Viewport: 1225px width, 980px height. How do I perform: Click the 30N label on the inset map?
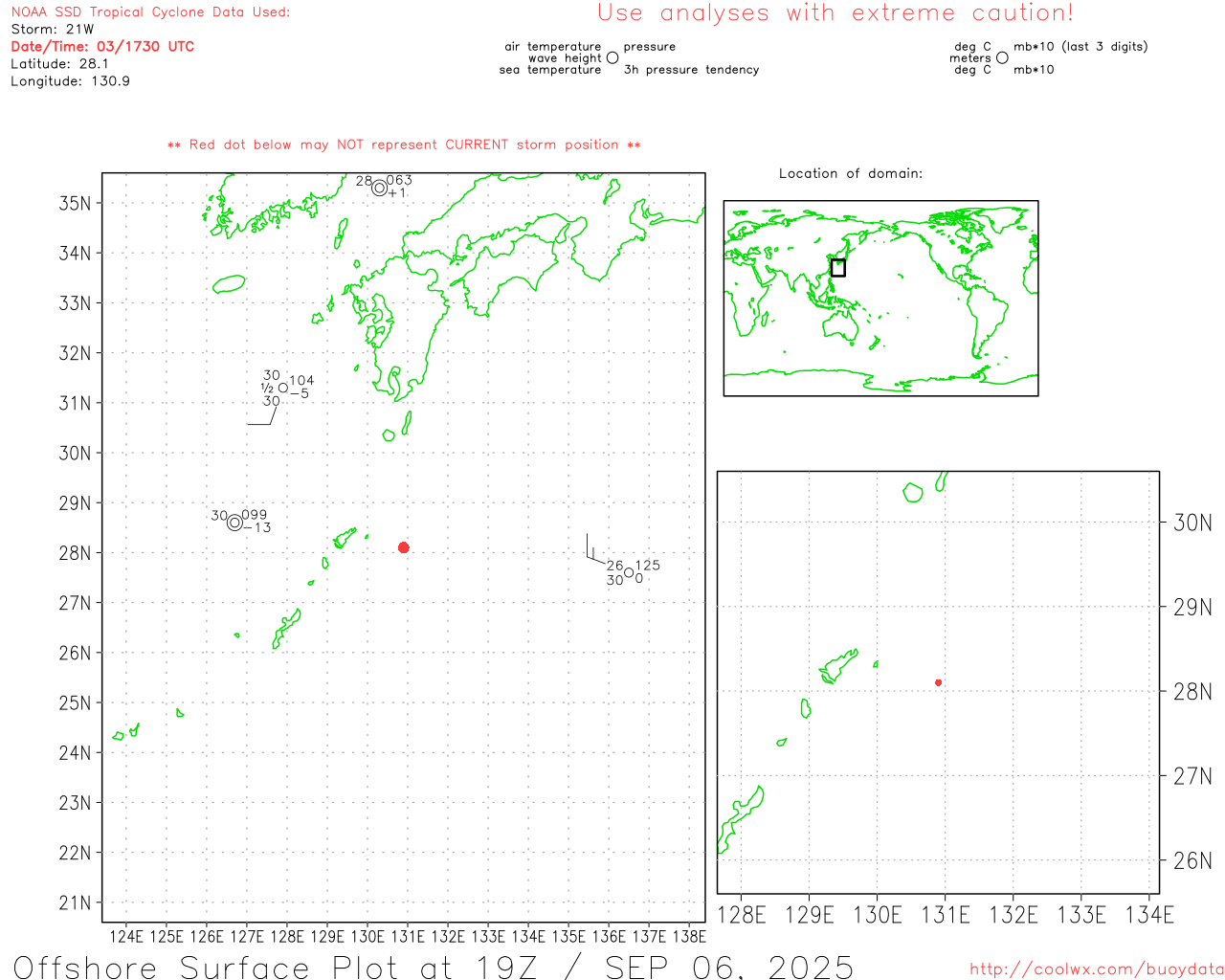(x=1192, y=523)
